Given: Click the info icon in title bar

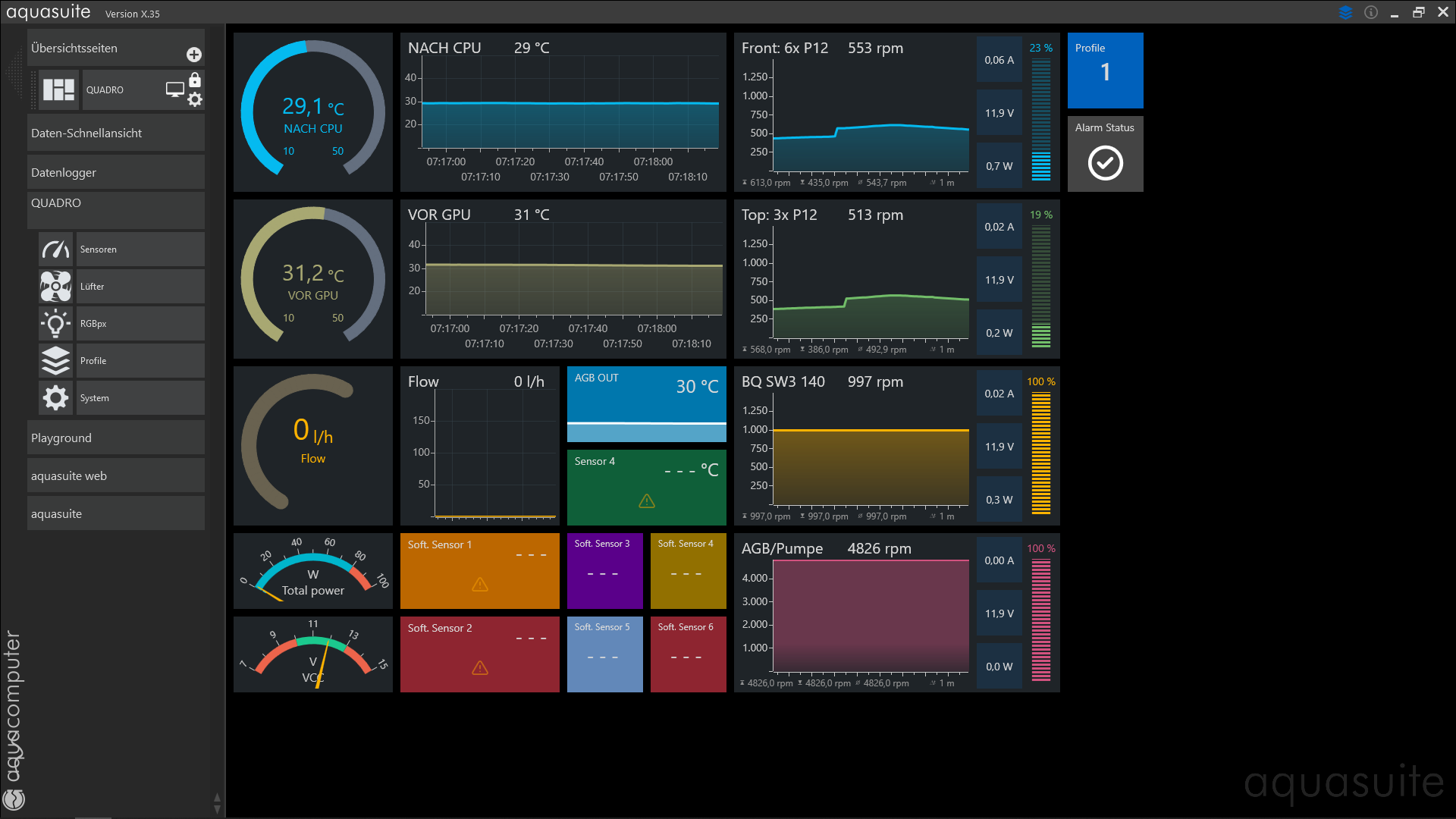Looking at the screenshot, I should (x=1370, y=13).
